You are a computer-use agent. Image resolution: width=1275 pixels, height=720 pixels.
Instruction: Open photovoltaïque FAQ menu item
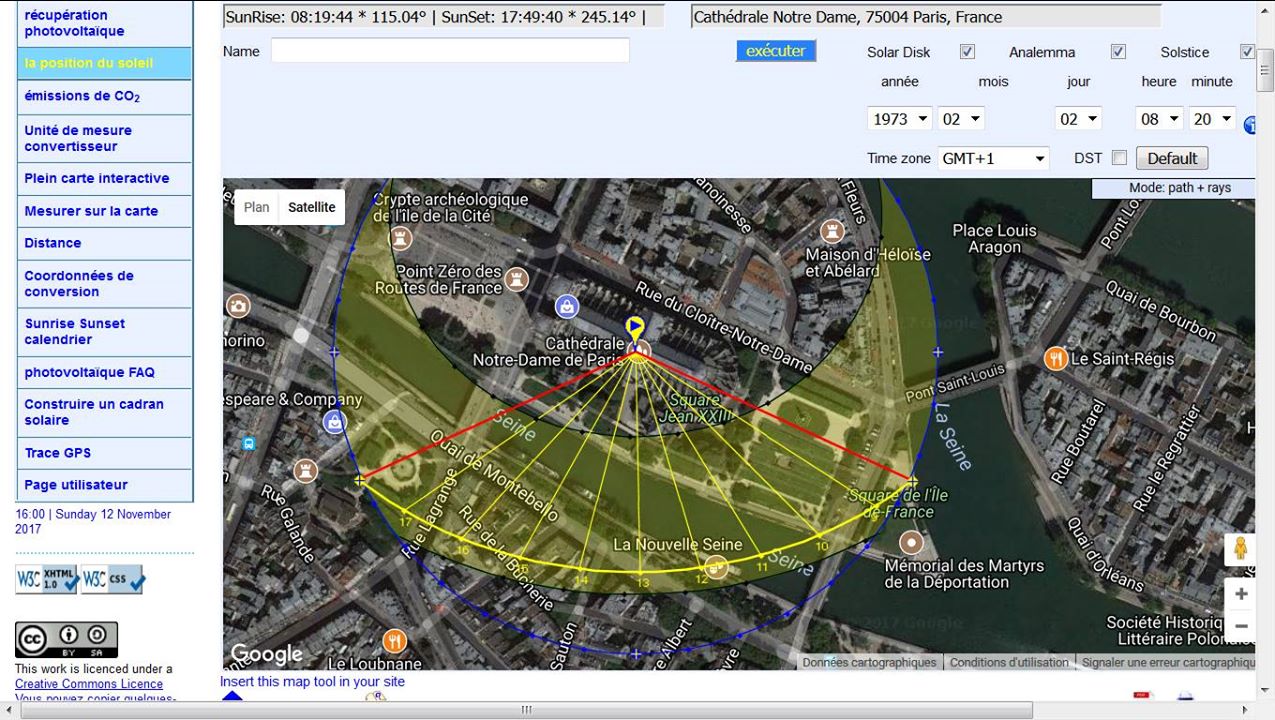[x=104, y=372]
